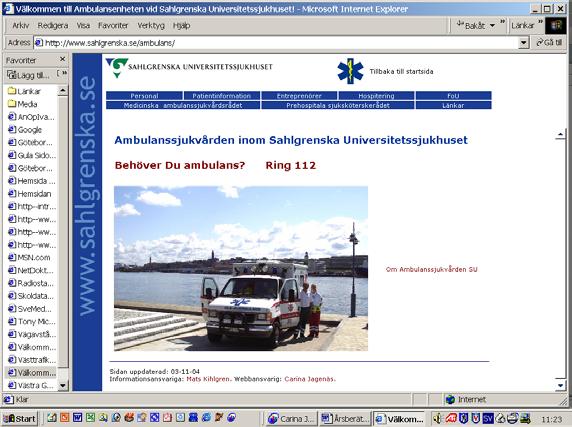Follow the Om Ambulanssjukvården SU link
Screen dimensions: 572x427
(x=432, y=269)
